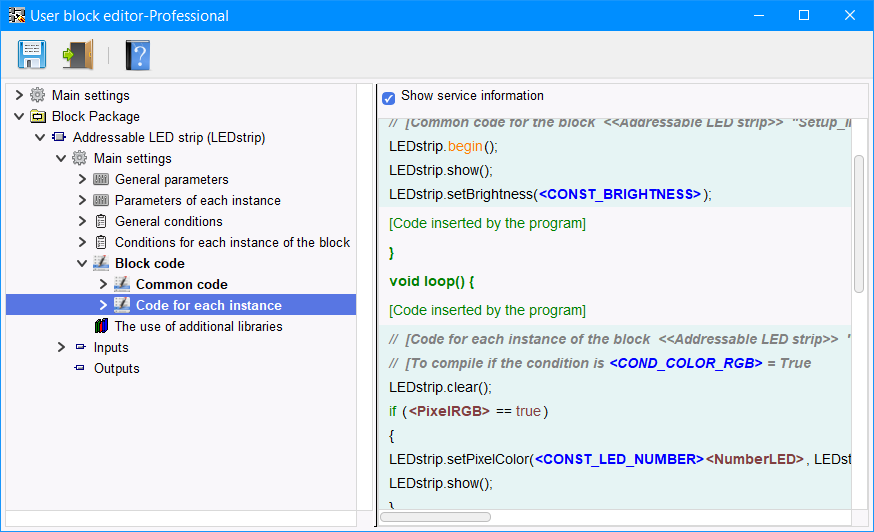Select Parameters of each instance item

(x=197, y=201)
